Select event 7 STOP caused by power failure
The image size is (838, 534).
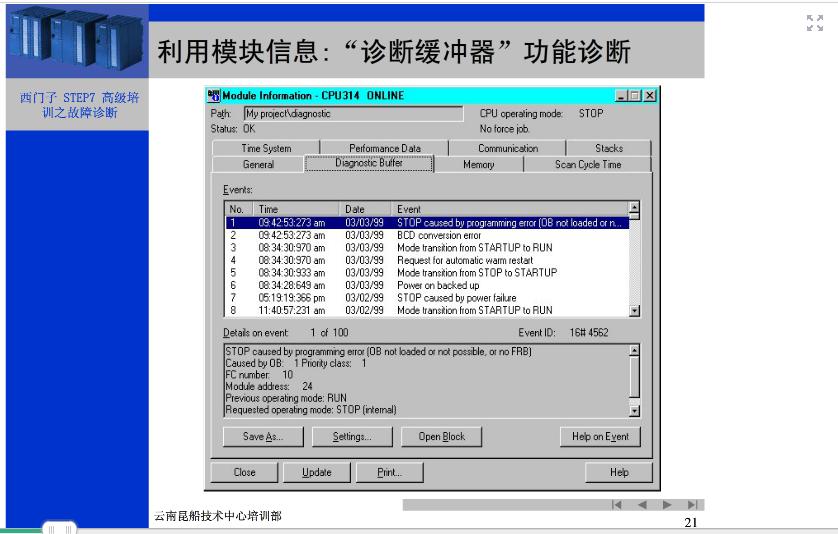pos(427,298)
